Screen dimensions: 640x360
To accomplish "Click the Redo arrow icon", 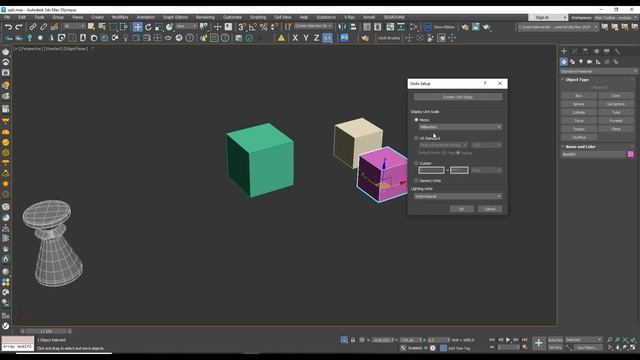I will pos(19,27).
